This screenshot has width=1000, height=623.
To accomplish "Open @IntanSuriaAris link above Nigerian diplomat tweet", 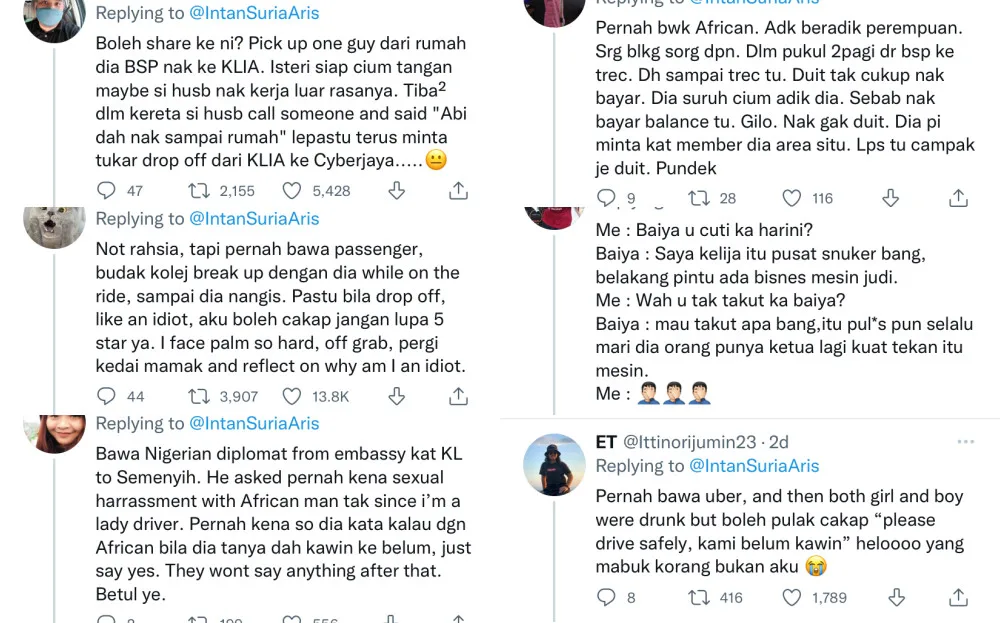I will click(254, 424).
